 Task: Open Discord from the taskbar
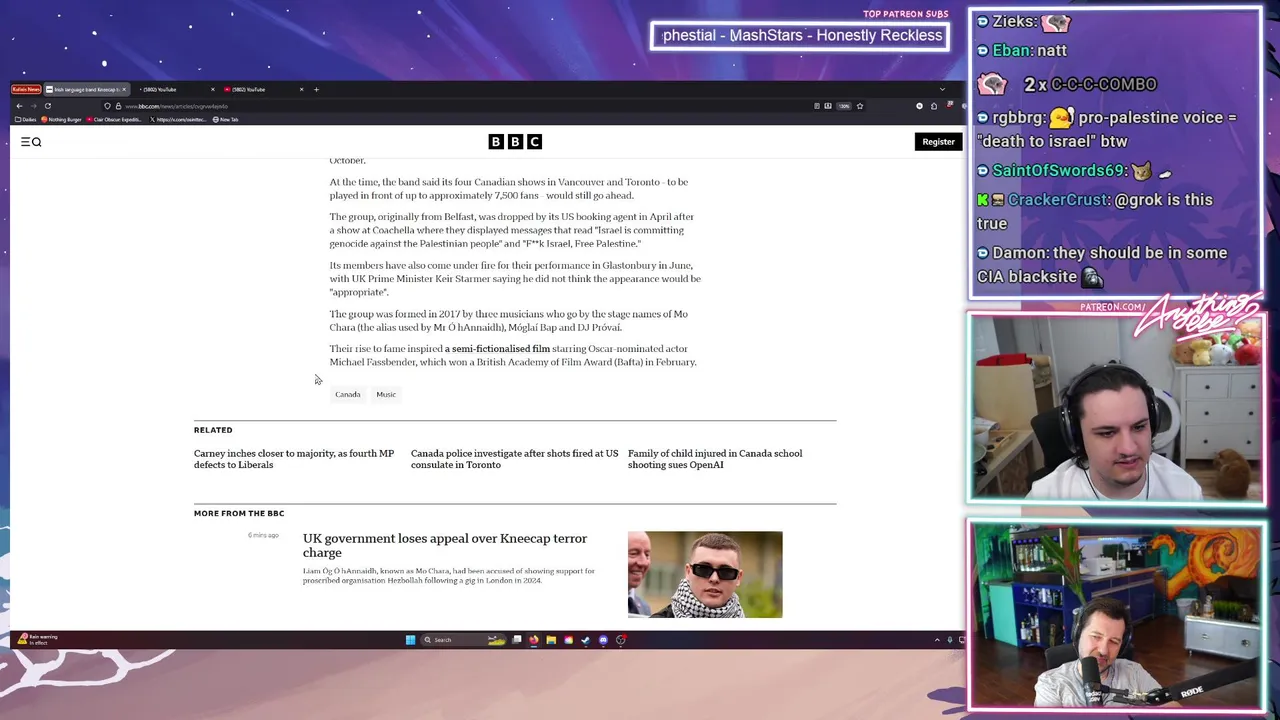(603, 640)
